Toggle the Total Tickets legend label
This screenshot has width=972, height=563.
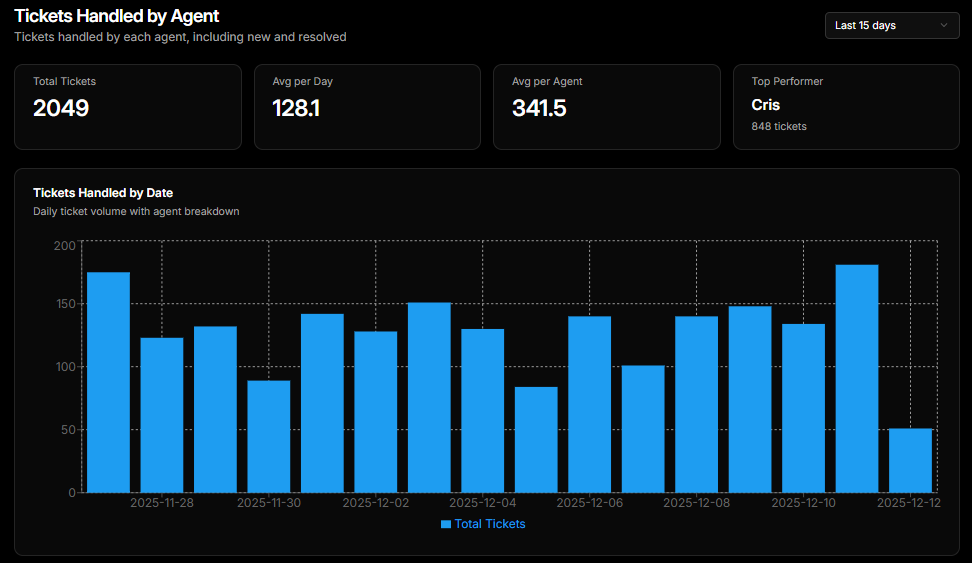coord(489,524)
